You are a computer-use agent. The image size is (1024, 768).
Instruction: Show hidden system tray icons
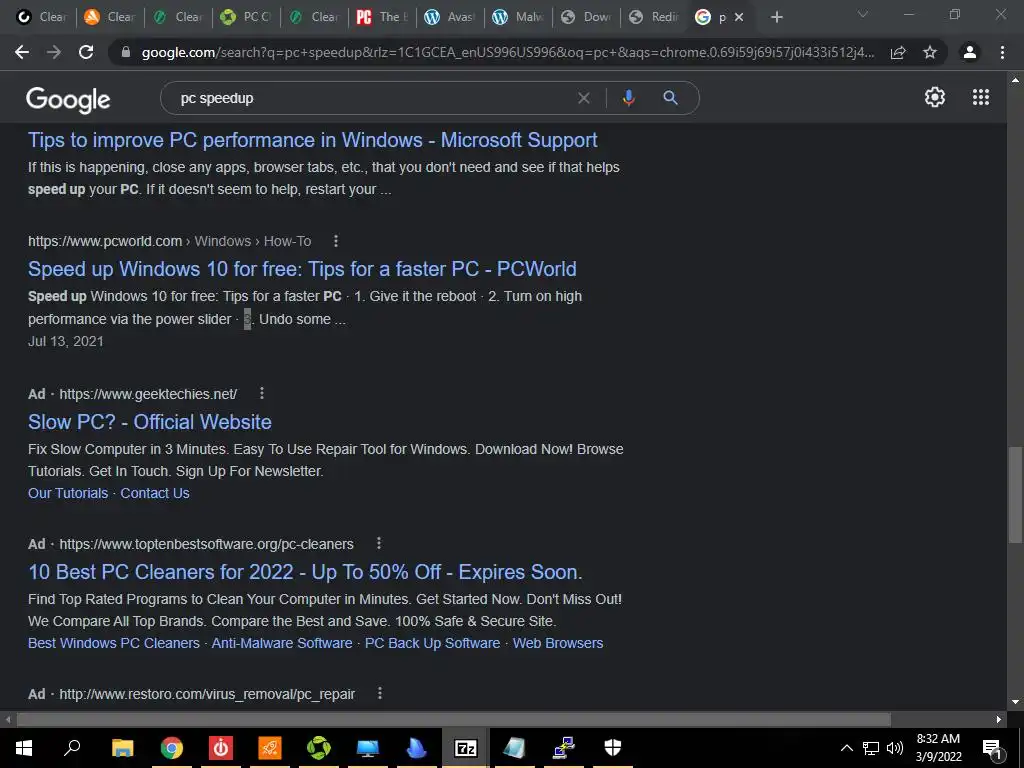[x=846, y=748]
